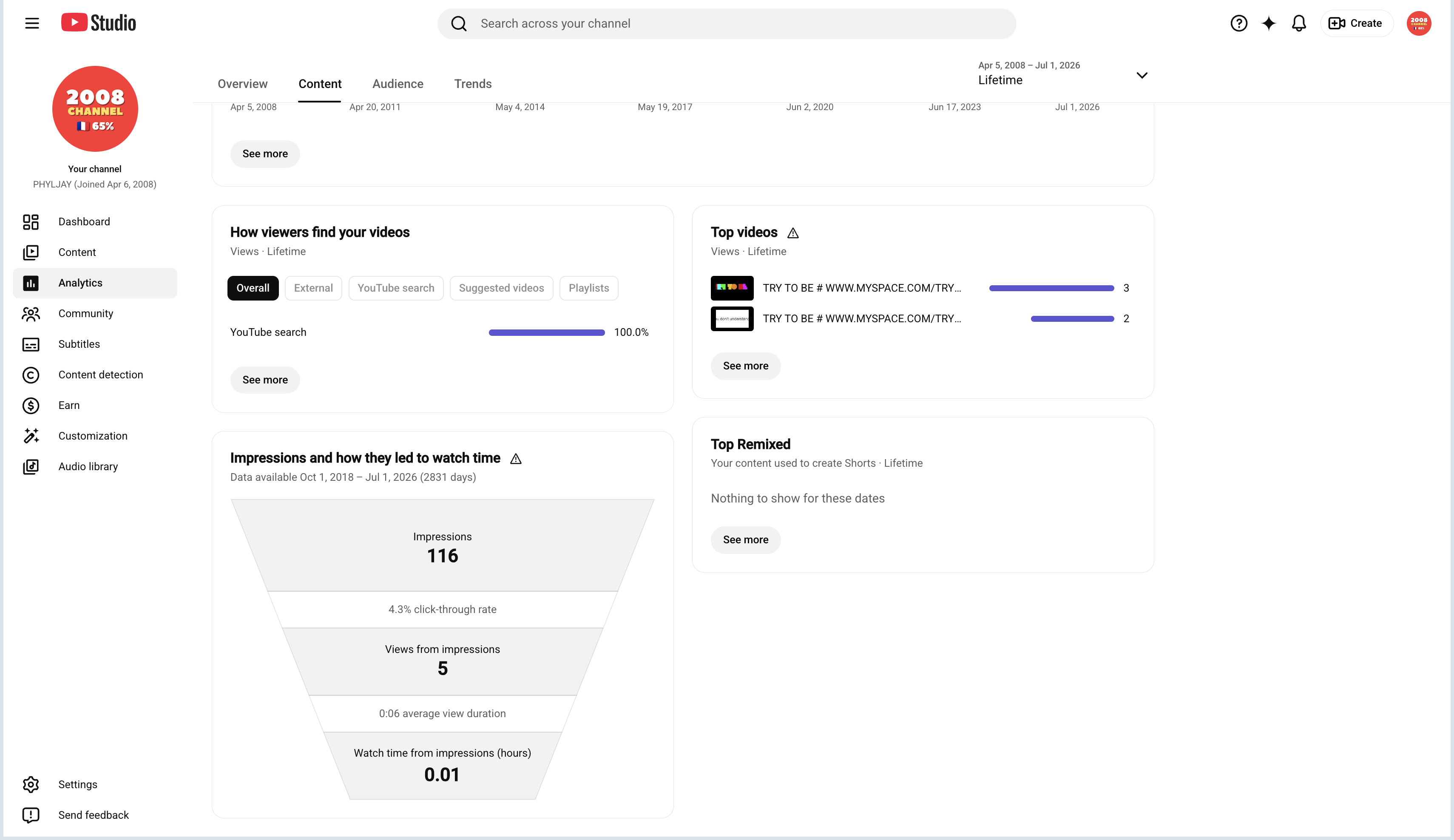The image size is (1454, 840).
Task: Open the help question mark icon
Action: point(1238,23)
